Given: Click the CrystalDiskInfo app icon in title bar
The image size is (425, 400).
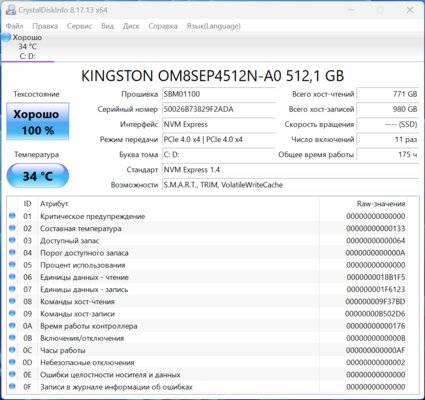Looking at the screenshot, I should 10,10.
